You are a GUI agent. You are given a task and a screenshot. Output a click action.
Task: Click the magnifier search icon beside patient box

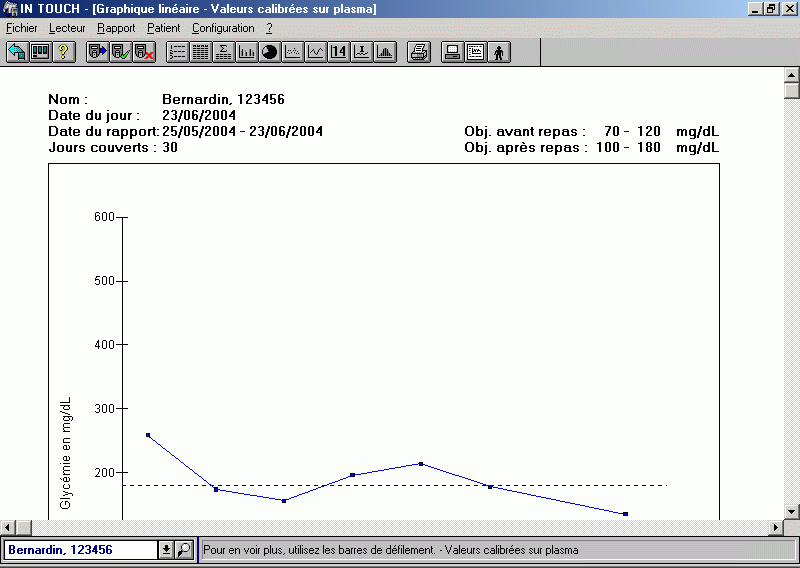click(184, 550)
